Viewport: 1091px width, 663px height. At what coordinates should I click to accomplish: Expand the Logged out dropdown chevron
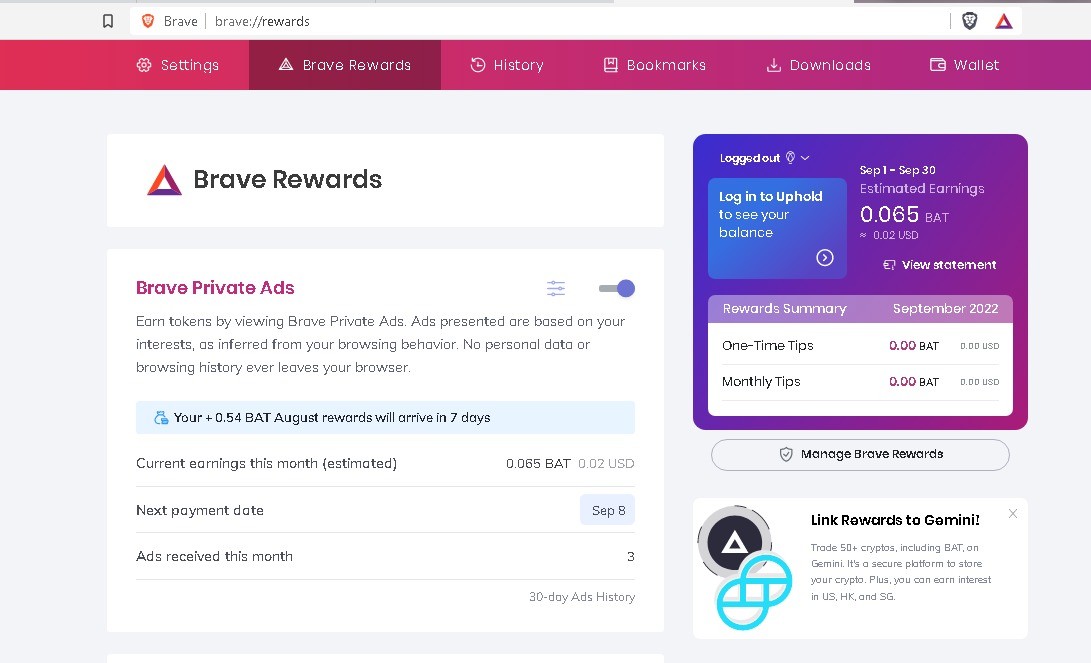tap(805, 158)
